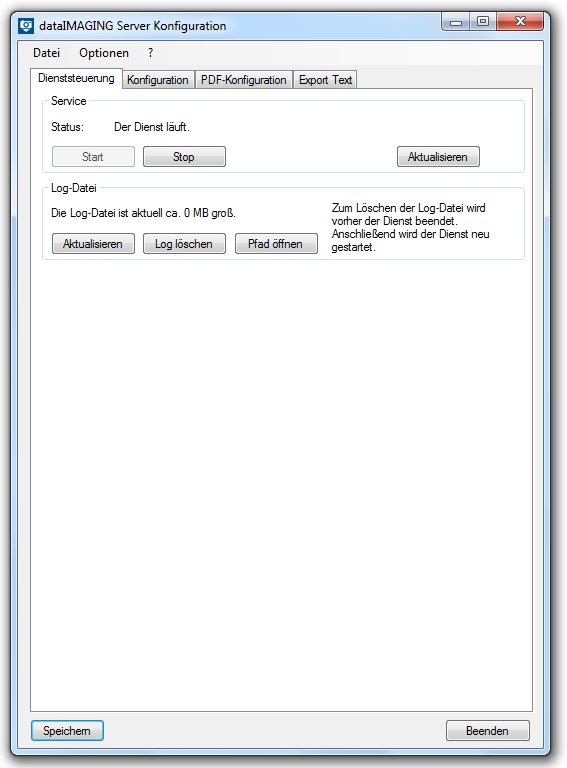Click the 'Der Dienst läuft.' status text
Viewport: 567px width, 768px height.
152,127
